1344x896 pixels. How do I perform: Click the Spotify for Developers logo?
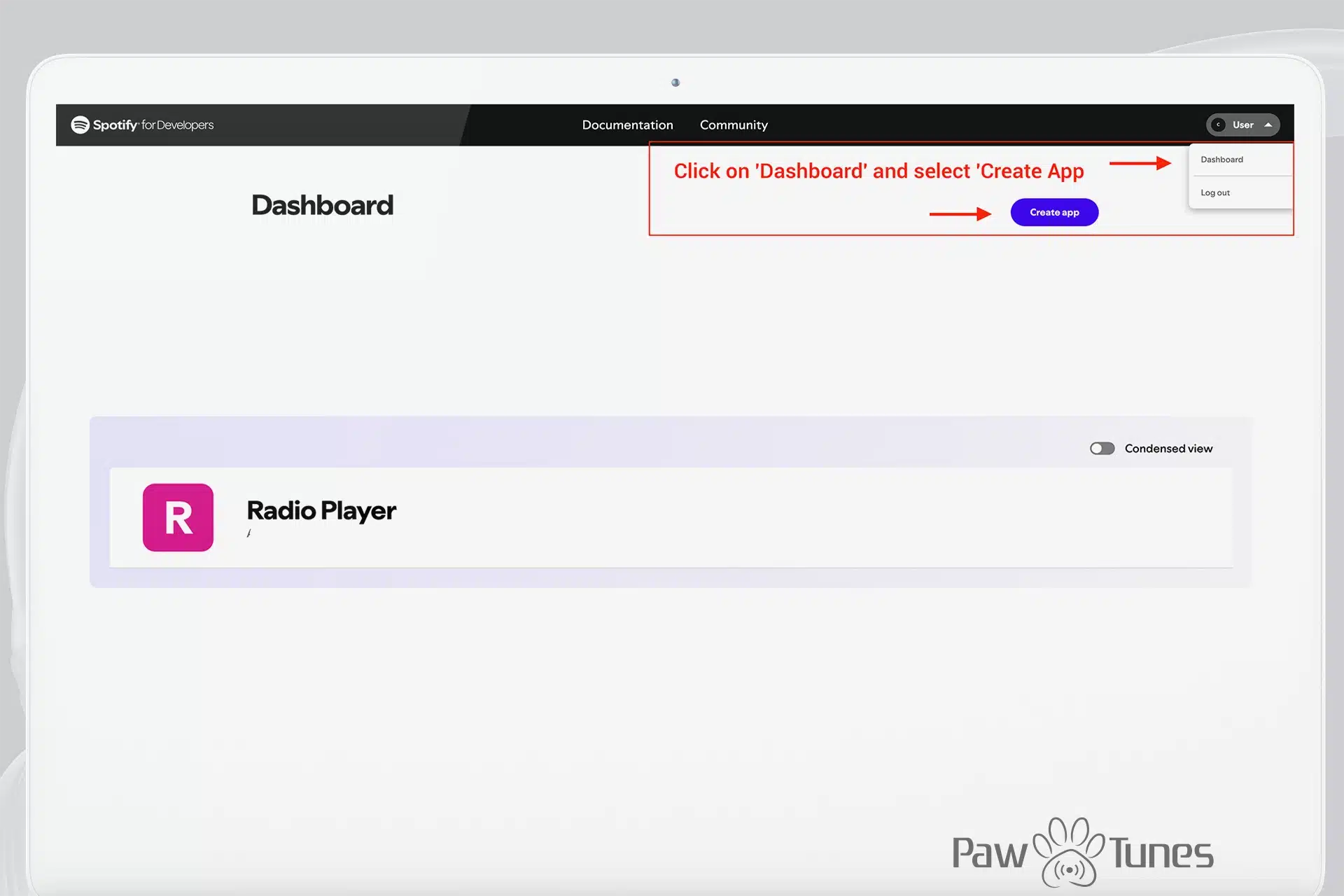click(142, 125)
